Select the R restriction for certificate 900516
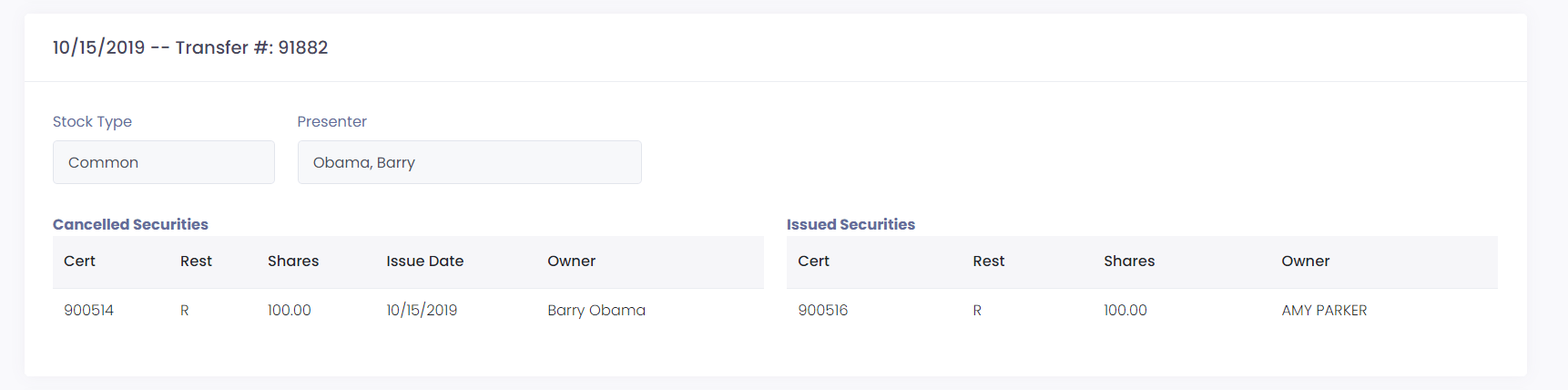Screen dimensions: 1568x390 (x=977, y=310)
